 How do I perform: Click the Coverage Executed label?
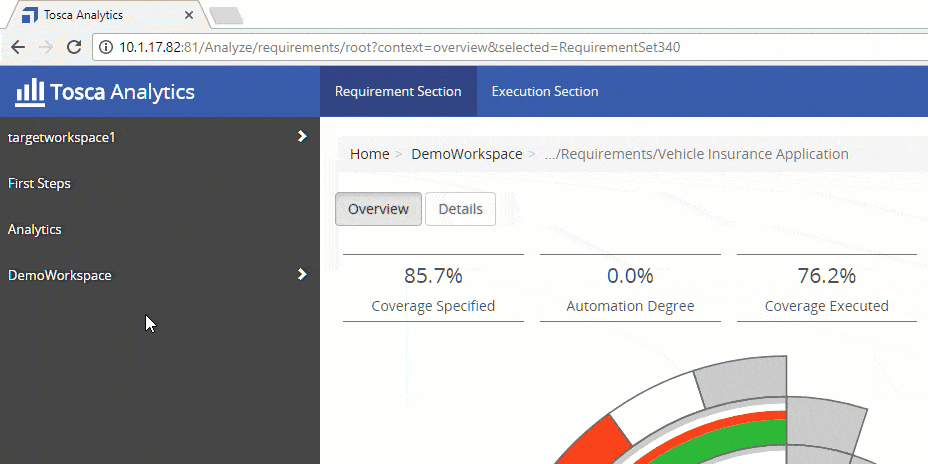tap(827, 306)
